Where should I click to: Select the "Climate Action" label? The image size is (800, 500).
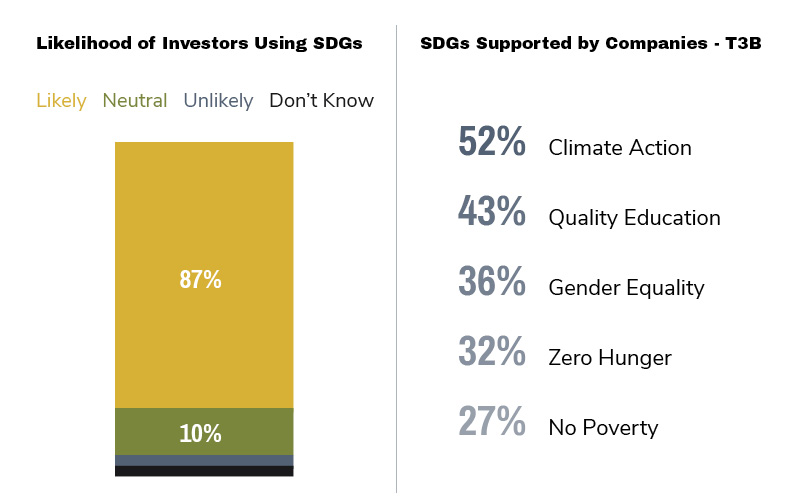[x=620, y=148]
